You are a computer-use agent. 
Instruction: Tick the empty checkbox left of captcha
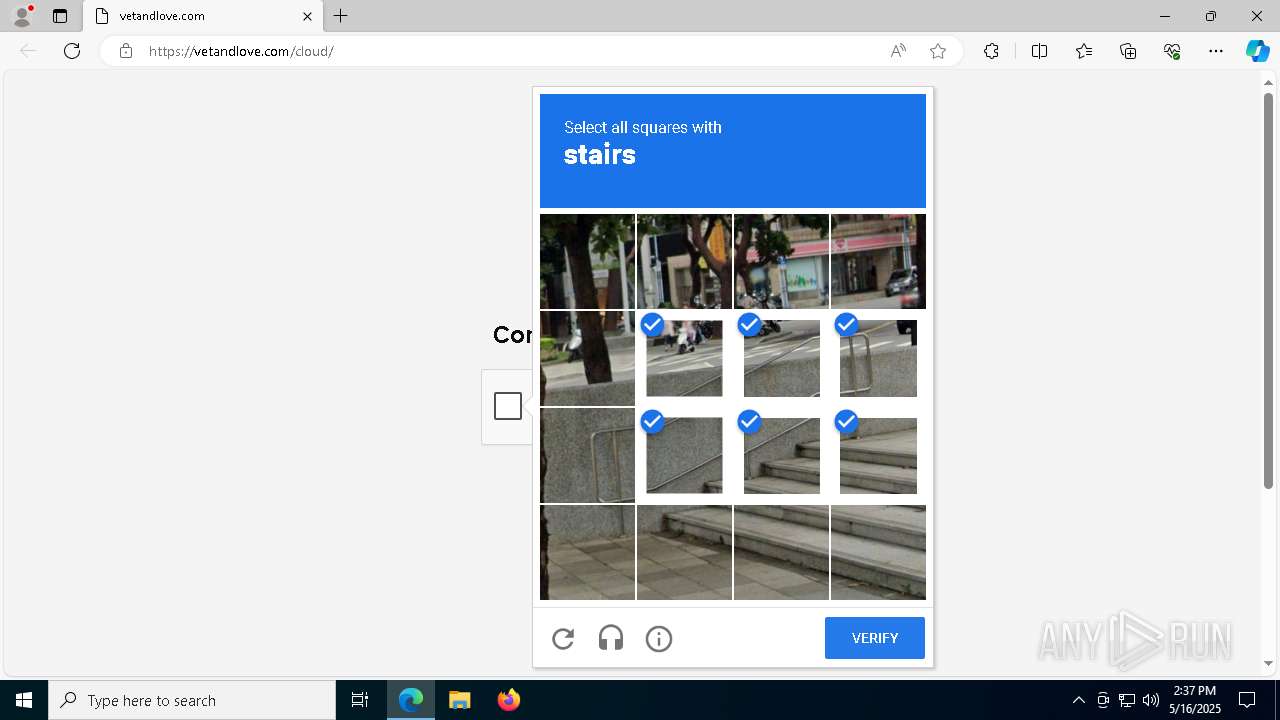tap(508, 406)
